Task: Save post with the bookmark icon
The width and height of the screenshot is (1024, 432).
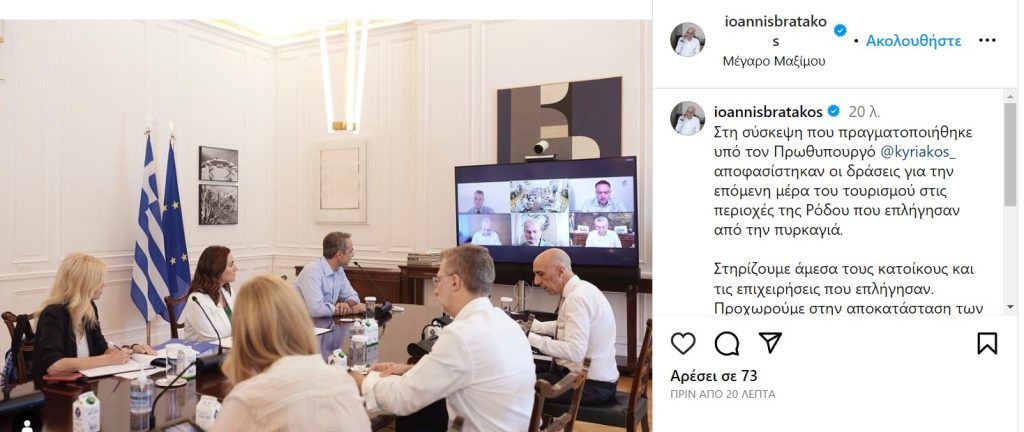Action: 987,343
